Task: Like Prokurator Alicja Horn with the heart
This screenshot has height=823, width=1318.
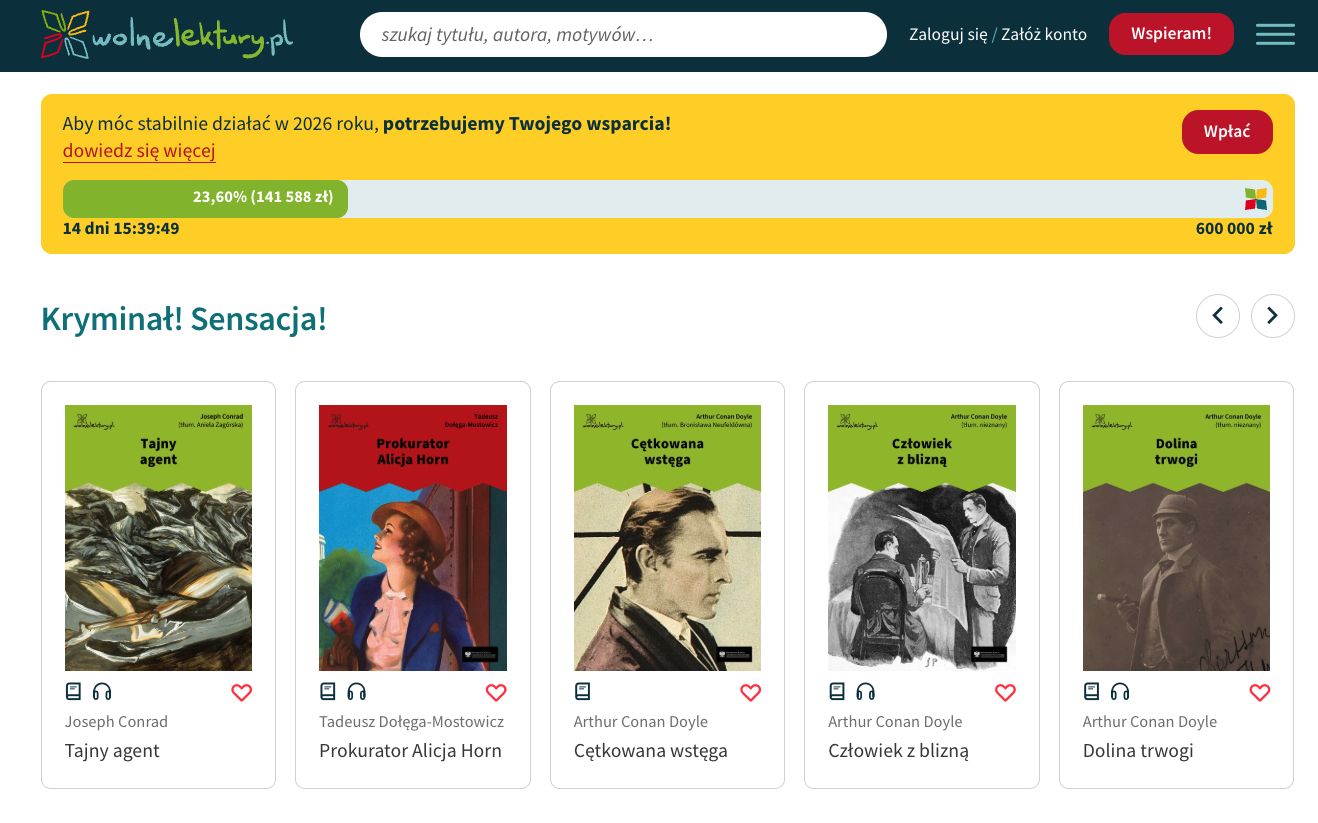Action: [x=496, y=692]
